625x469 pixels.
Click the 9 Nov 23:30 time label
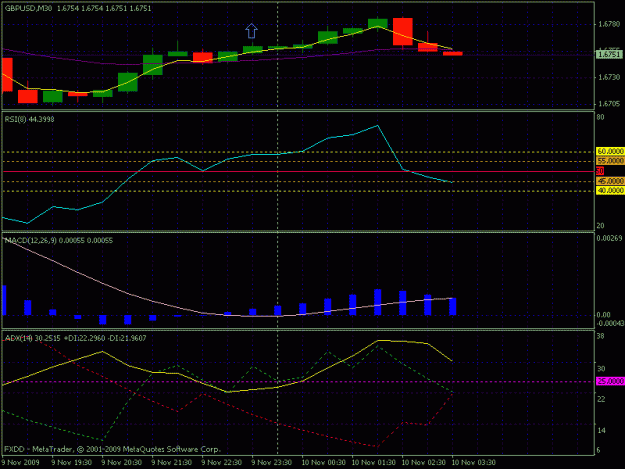coord(272,463)
